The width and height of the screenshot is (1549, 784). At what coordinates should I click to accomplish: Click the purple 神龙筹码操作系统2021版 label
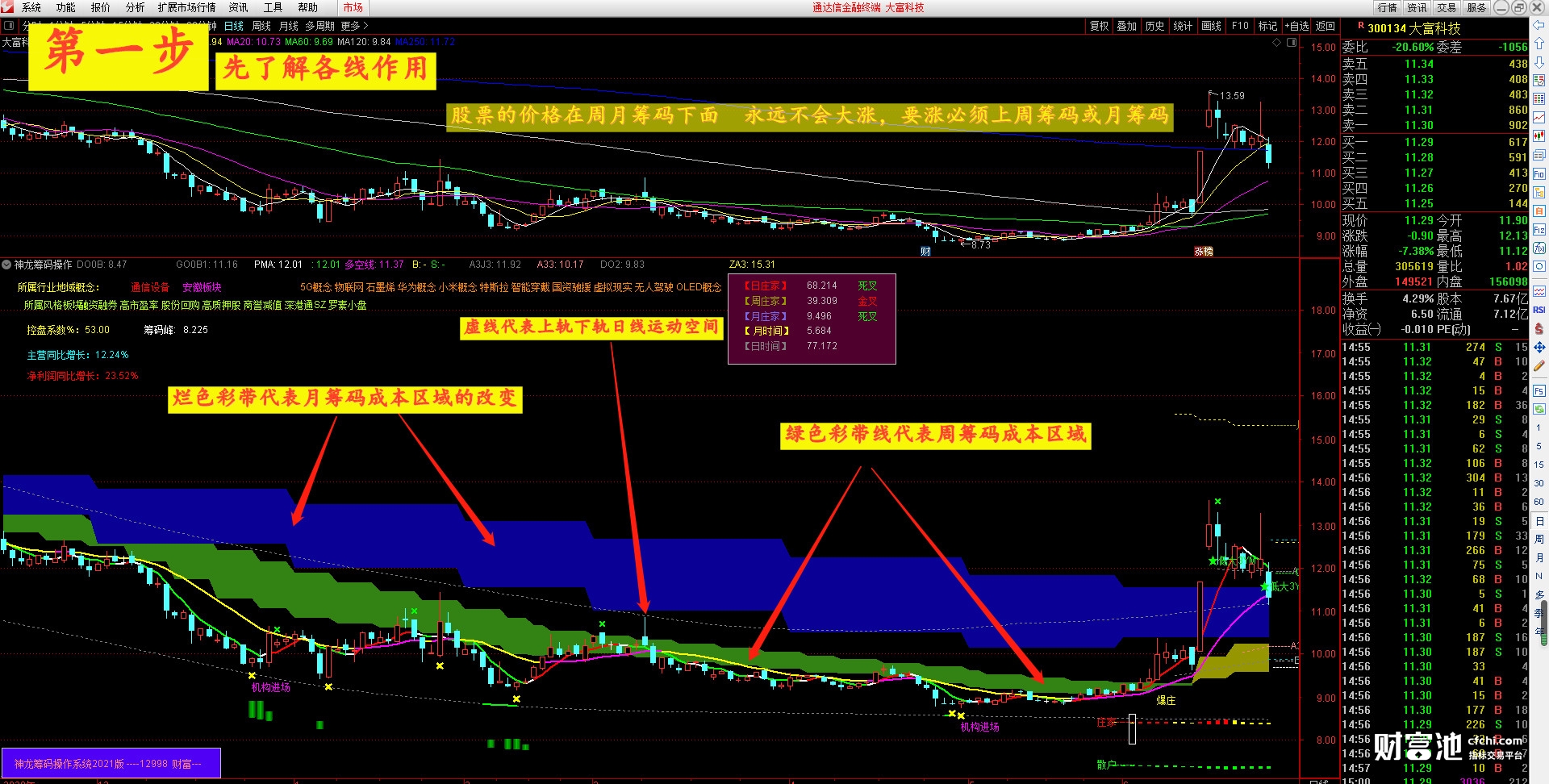point(111,764)
